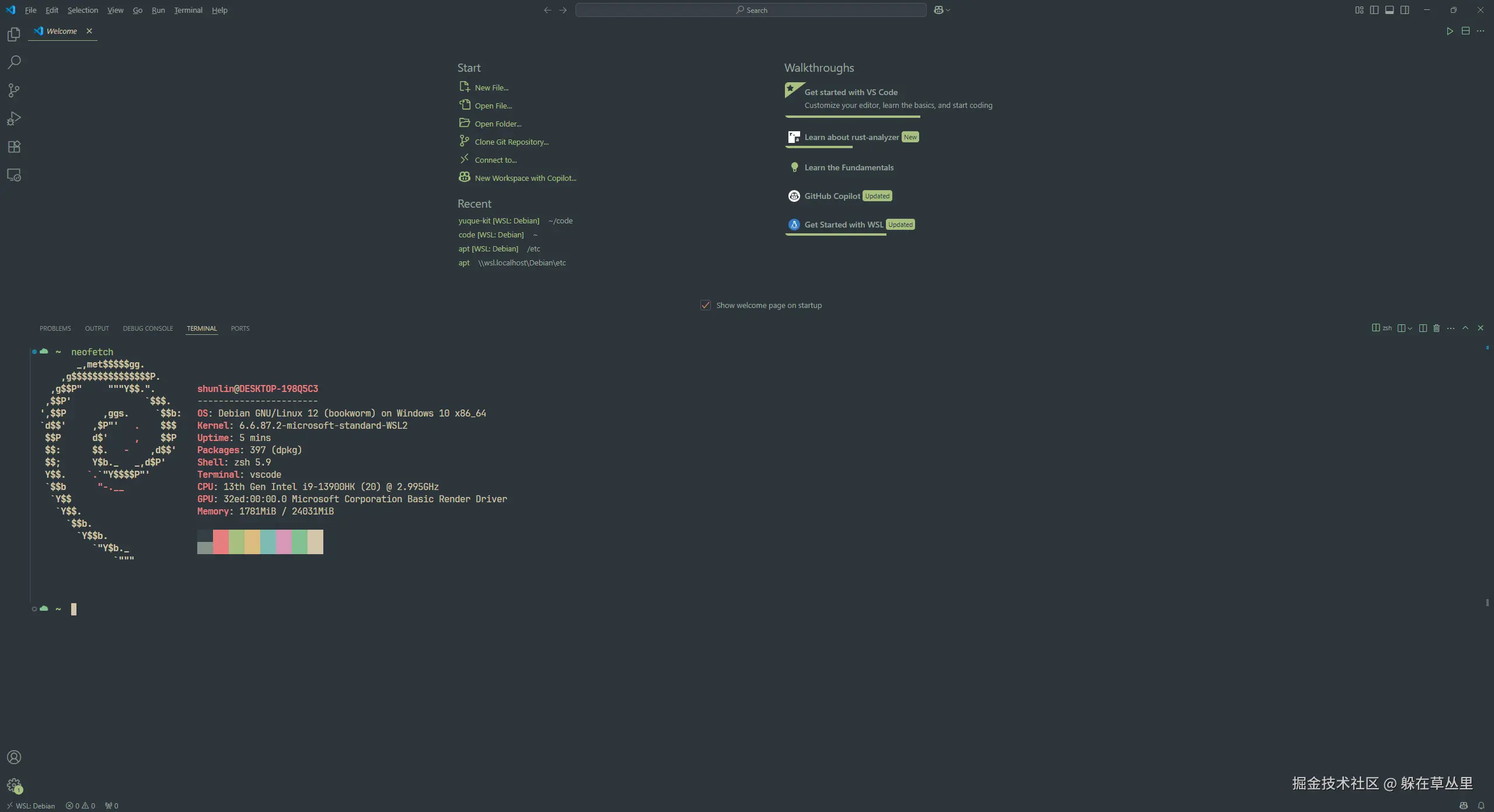1494x812 pixels.
Task: Open the Manage gear icon
Action: point(14,785)
